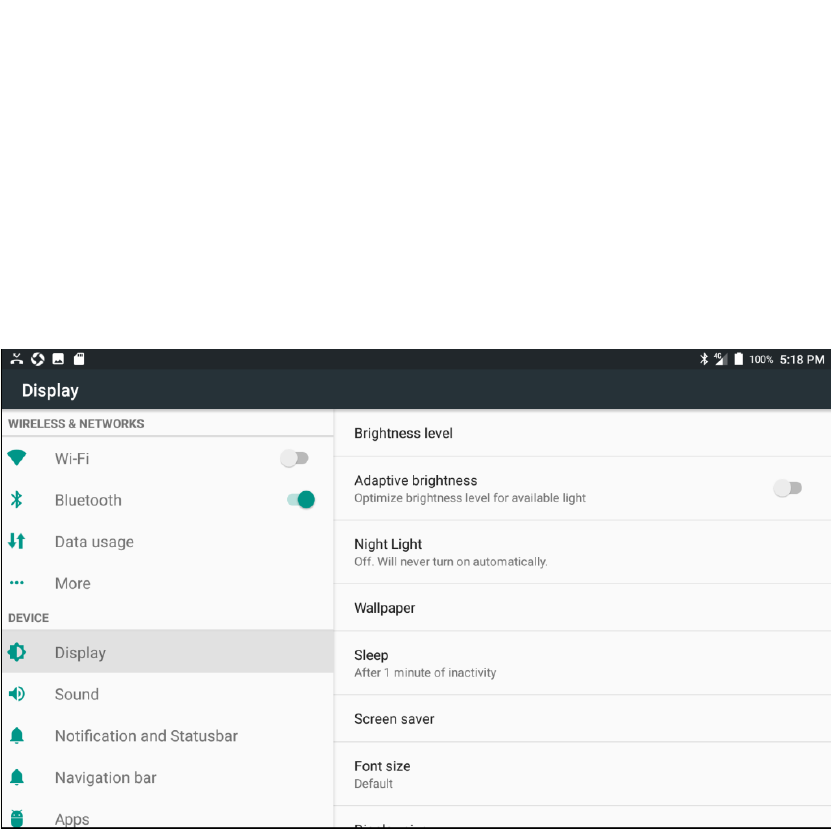831x829 pixels.
Task: Select Display in the Device section
Action: (167, 652)
